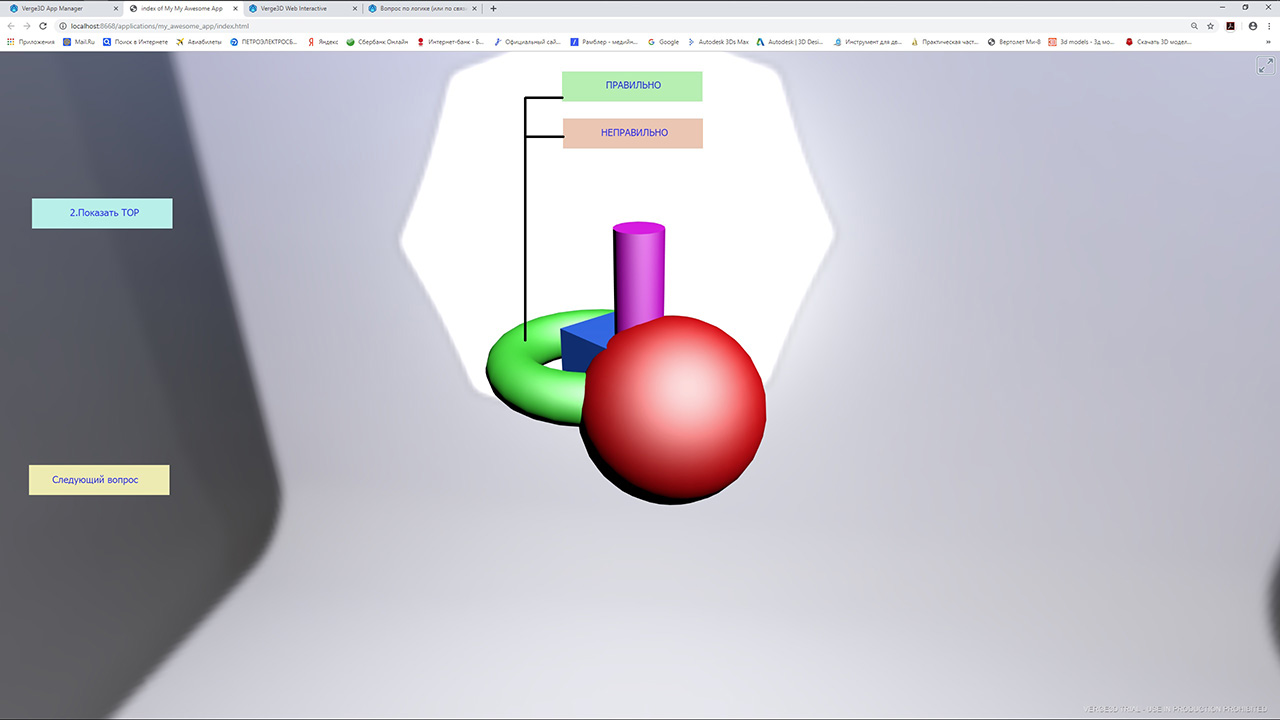
Task: Click the red sphere in the 3D scene
Action: tap(673, 410)
